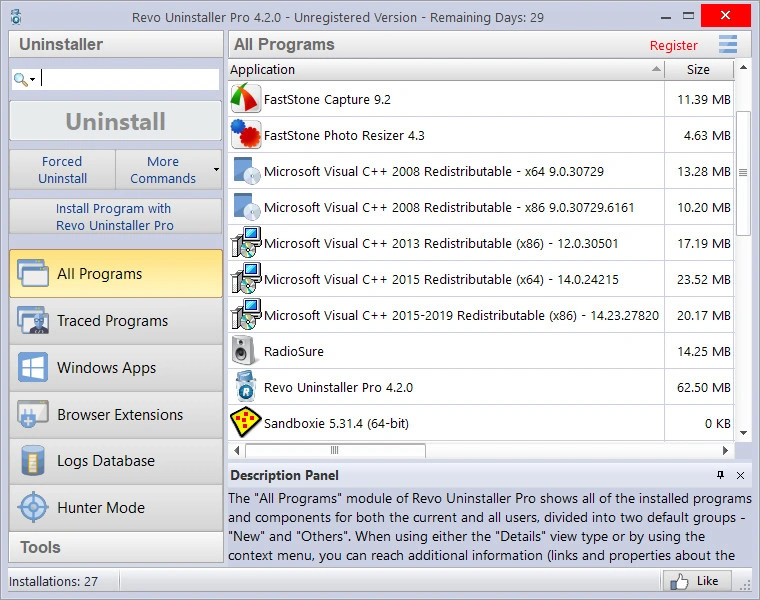
Task: Open Hunter Mode with crosshair icon
Action: click(x=115, y=507)
